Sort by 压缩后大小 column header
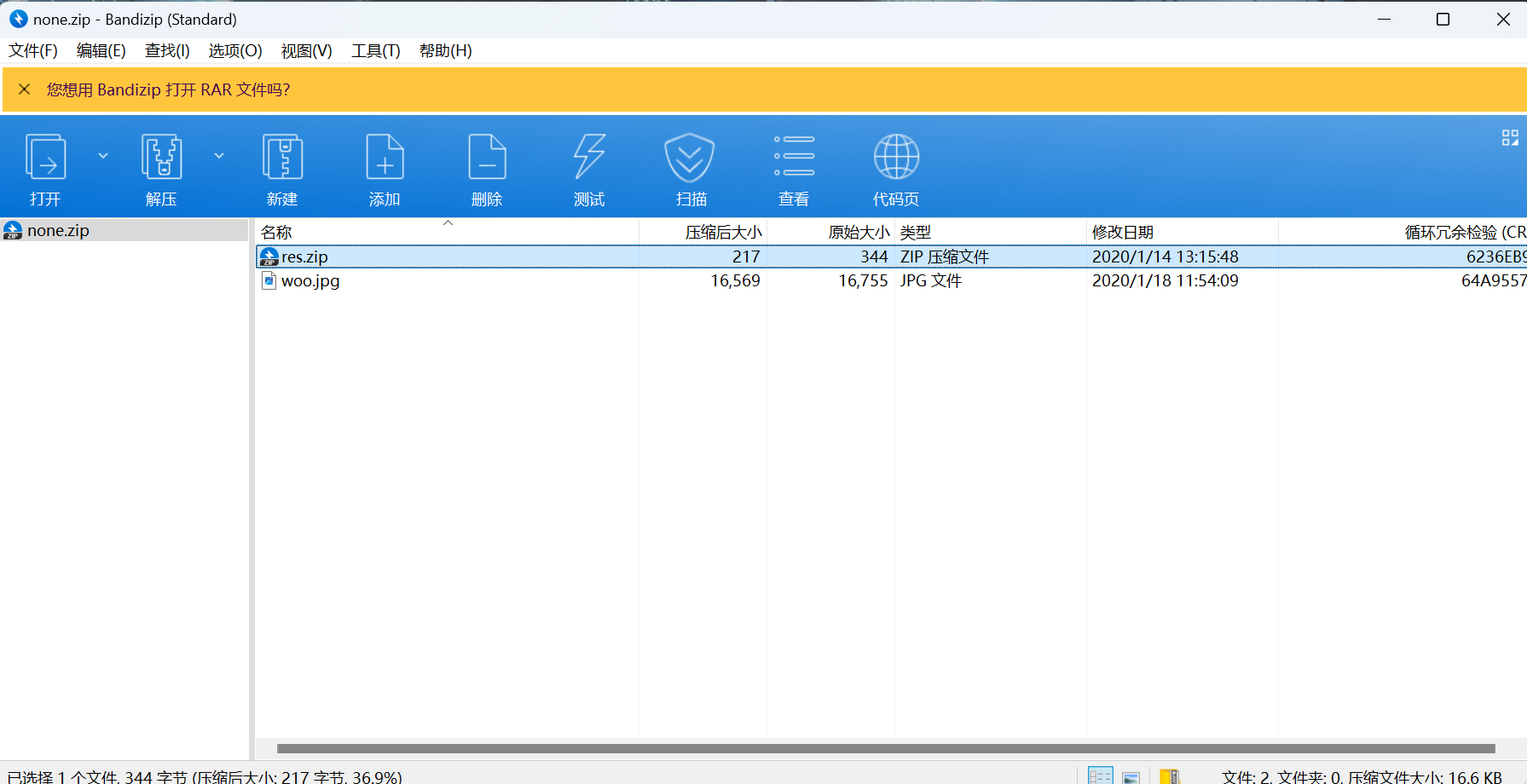1527x784 pixels. [x=703, y=232]
